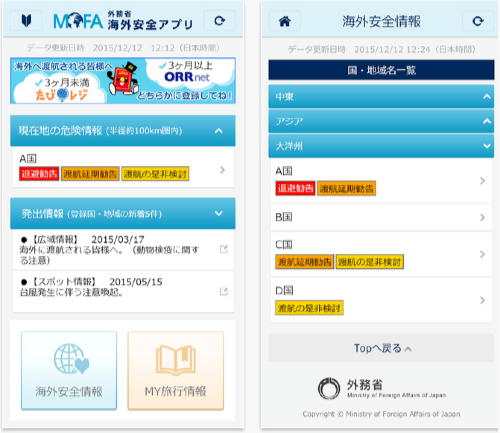Select the 国・地域名一覧 header bar
Screen dimensions: 500x433
tap(381, 70)
